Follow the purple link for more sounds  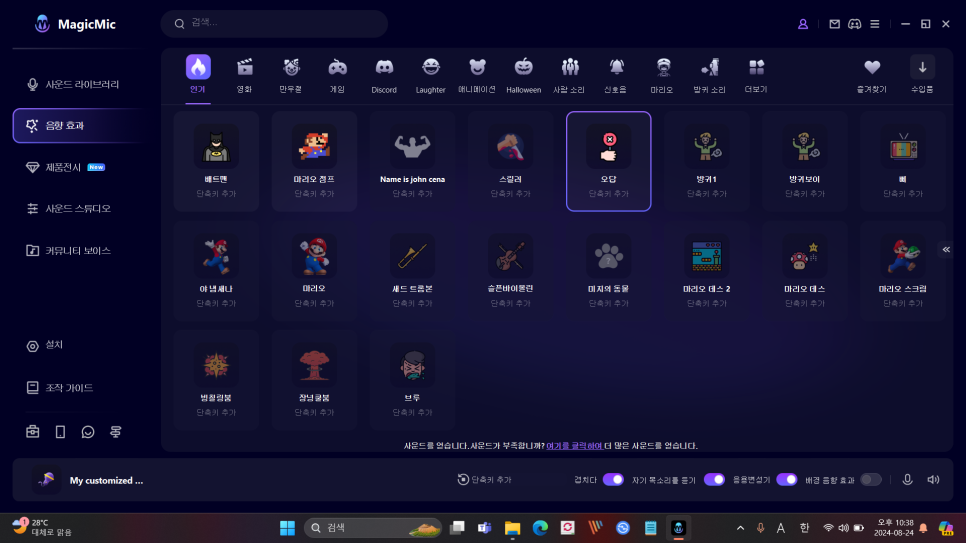click(574, 446)
